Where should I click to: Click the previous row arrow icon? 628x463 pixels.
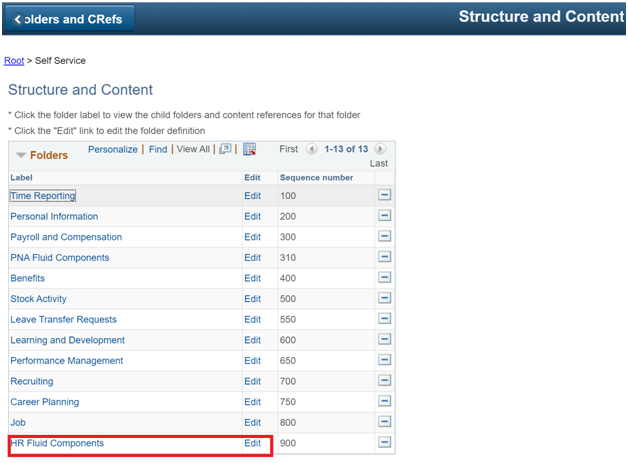point(311,149)
